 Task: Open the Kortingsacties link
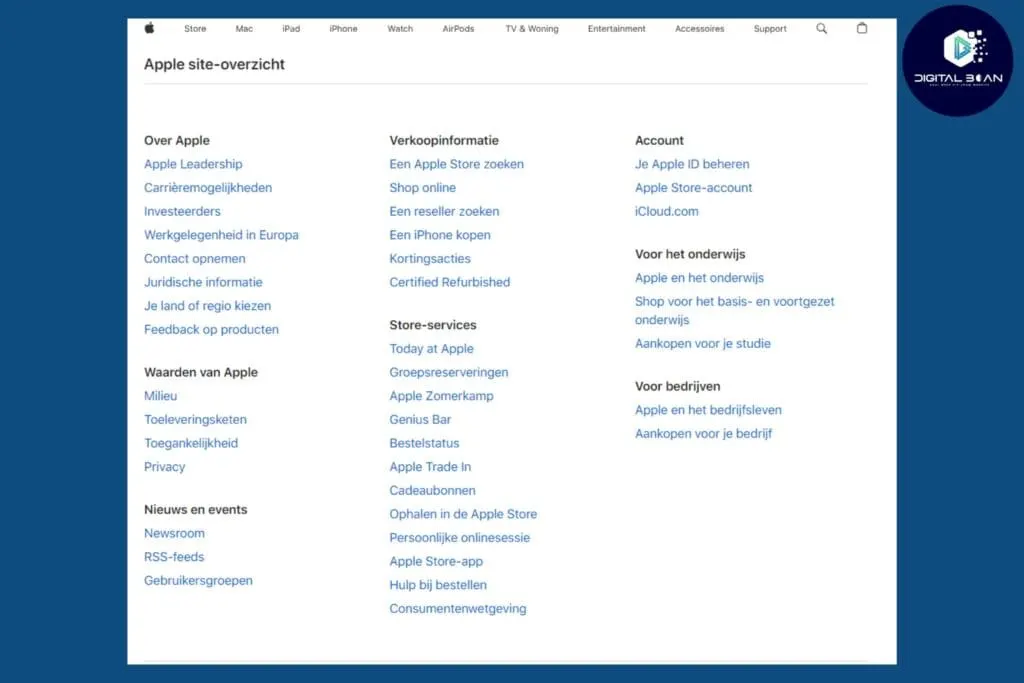430,259
